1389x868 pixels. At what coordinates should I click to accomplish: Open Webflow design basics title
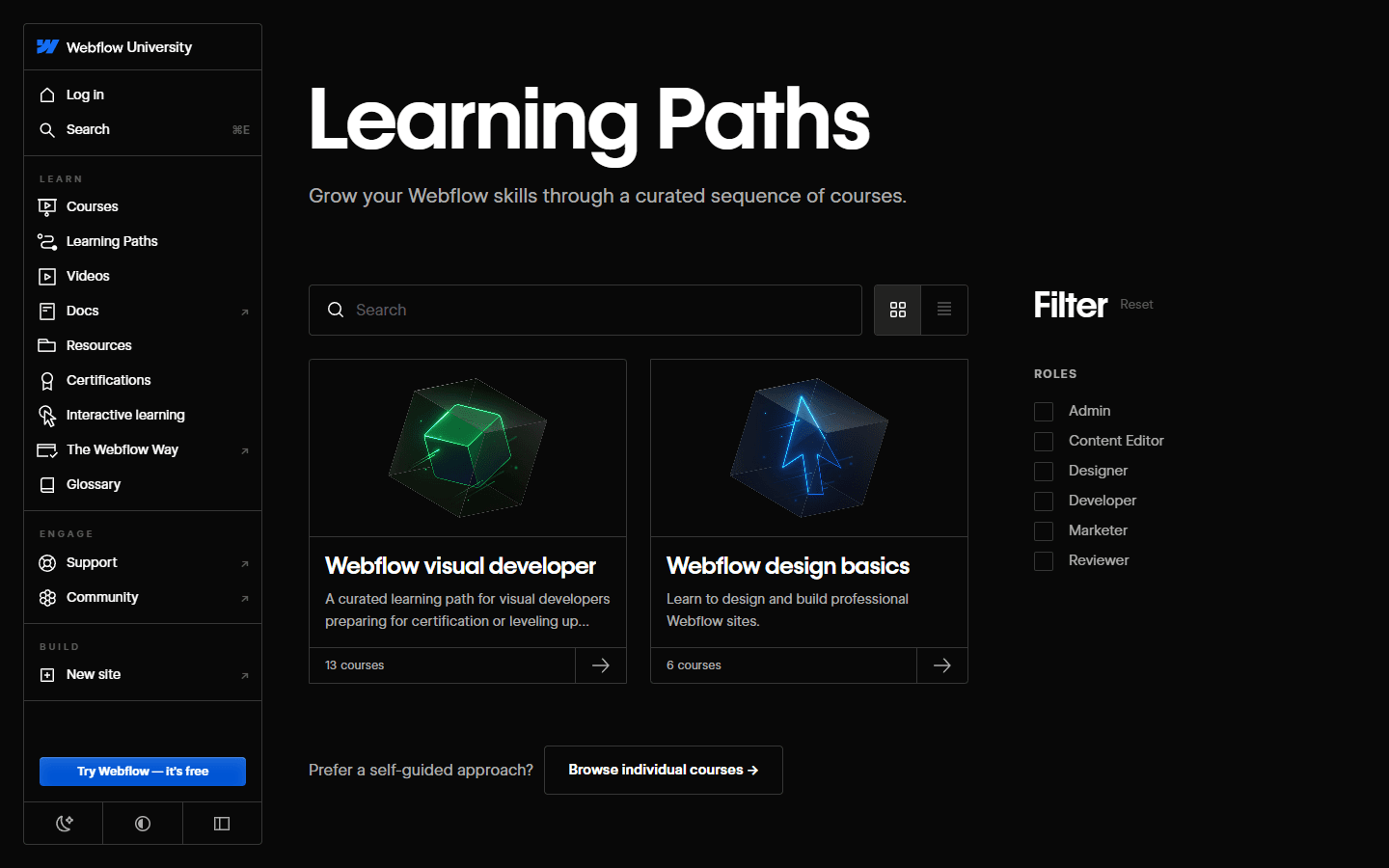[x=788, y=566]
